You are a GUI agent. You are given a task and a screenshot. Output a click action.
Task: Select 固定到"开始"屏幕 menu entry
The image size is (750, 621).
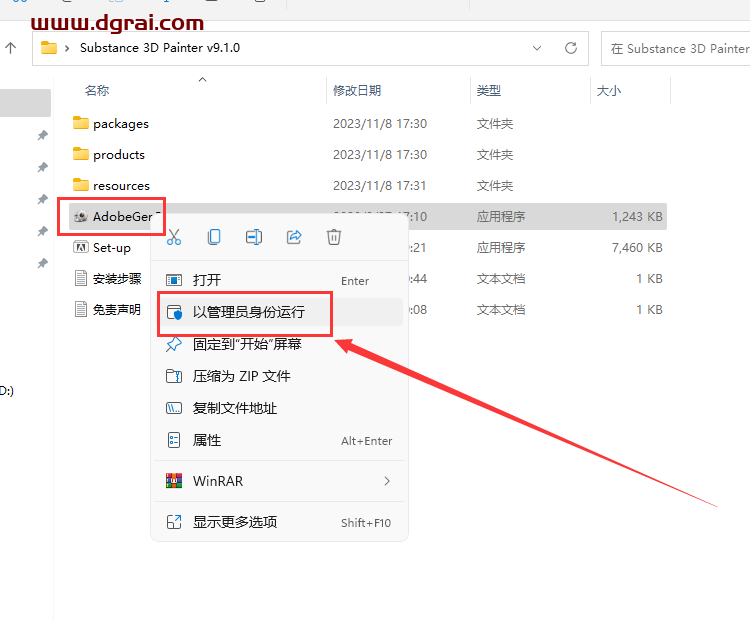coord(279,344)
